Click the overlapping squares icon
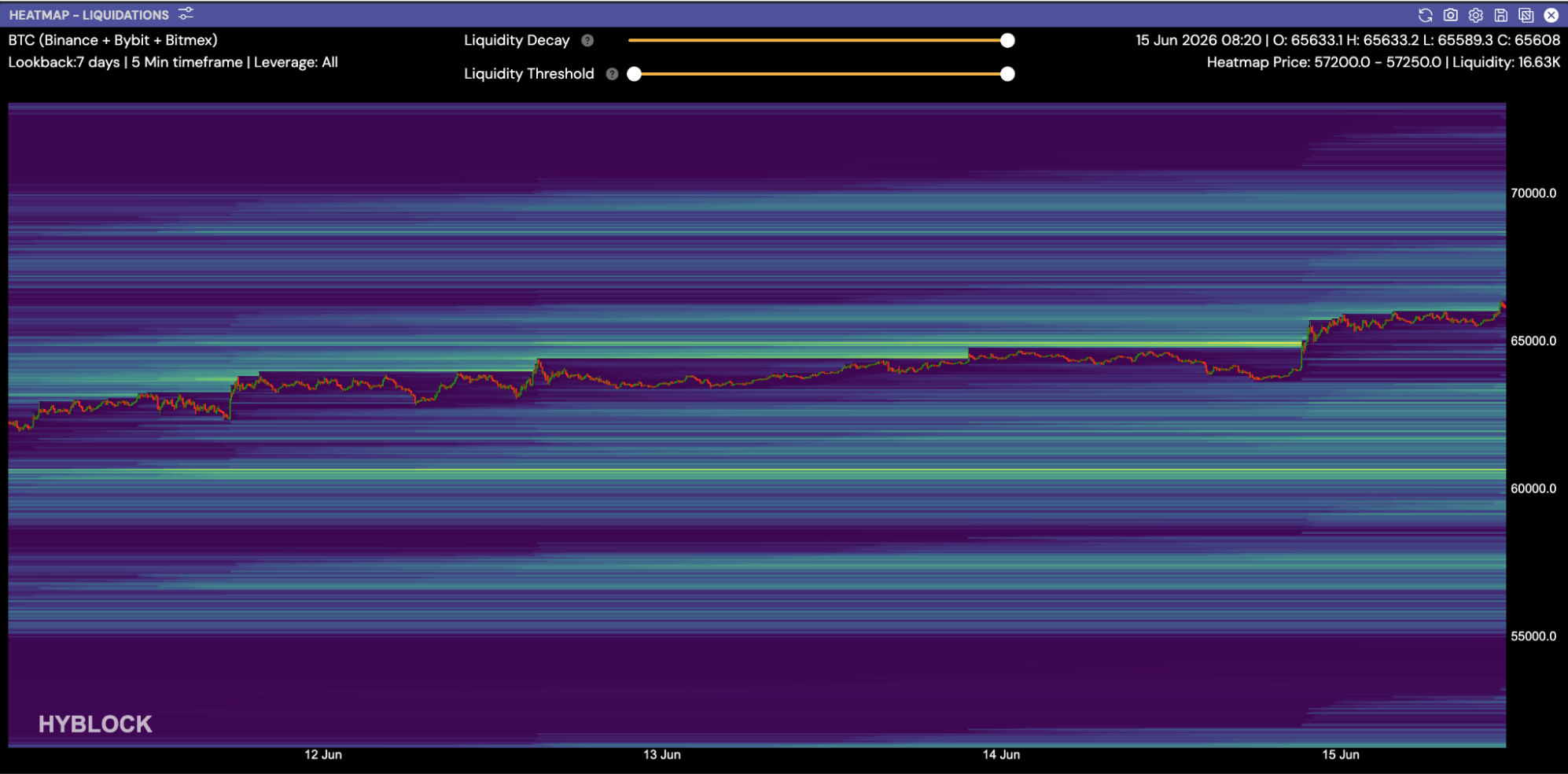The width and height of the screenshot is (1568, 774). coord(1526,15)
